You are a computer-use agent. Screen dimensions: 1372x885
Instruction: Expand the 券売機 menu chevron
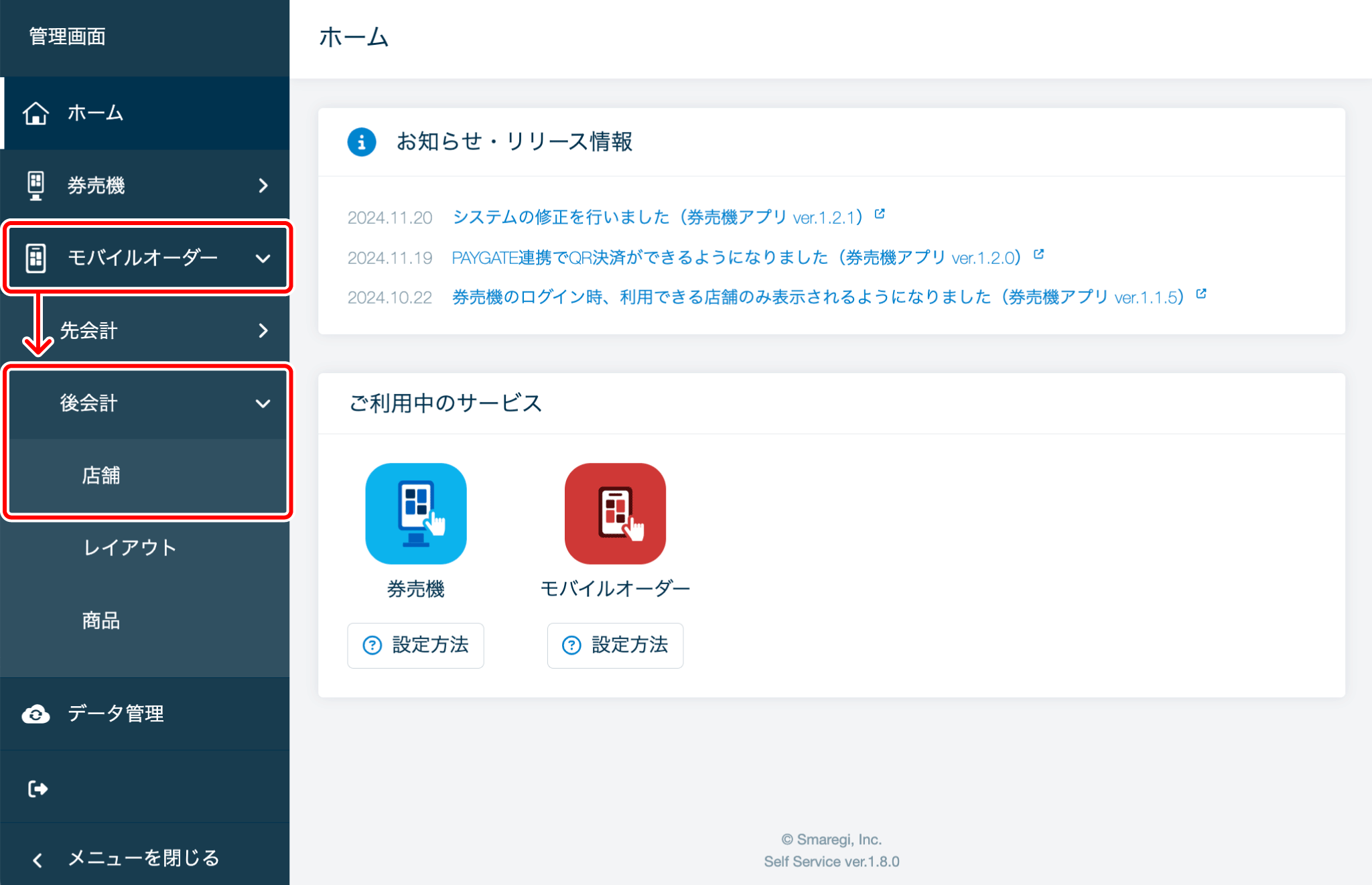(263, 186)
